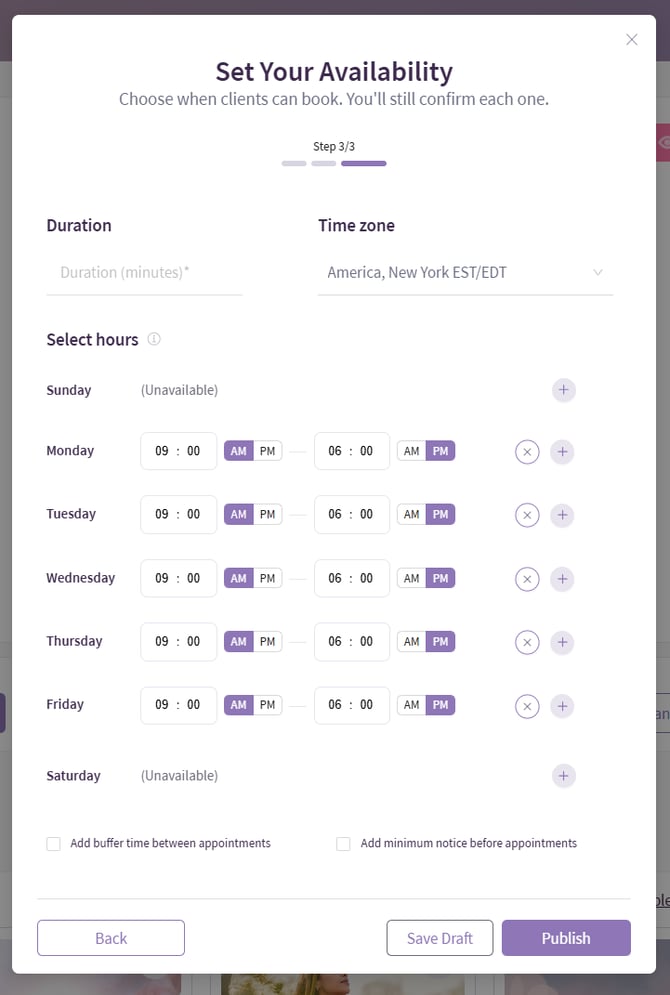Click the info icon beside Select hours
This screenshot has width=670, height=995.
tap(154, 339)
